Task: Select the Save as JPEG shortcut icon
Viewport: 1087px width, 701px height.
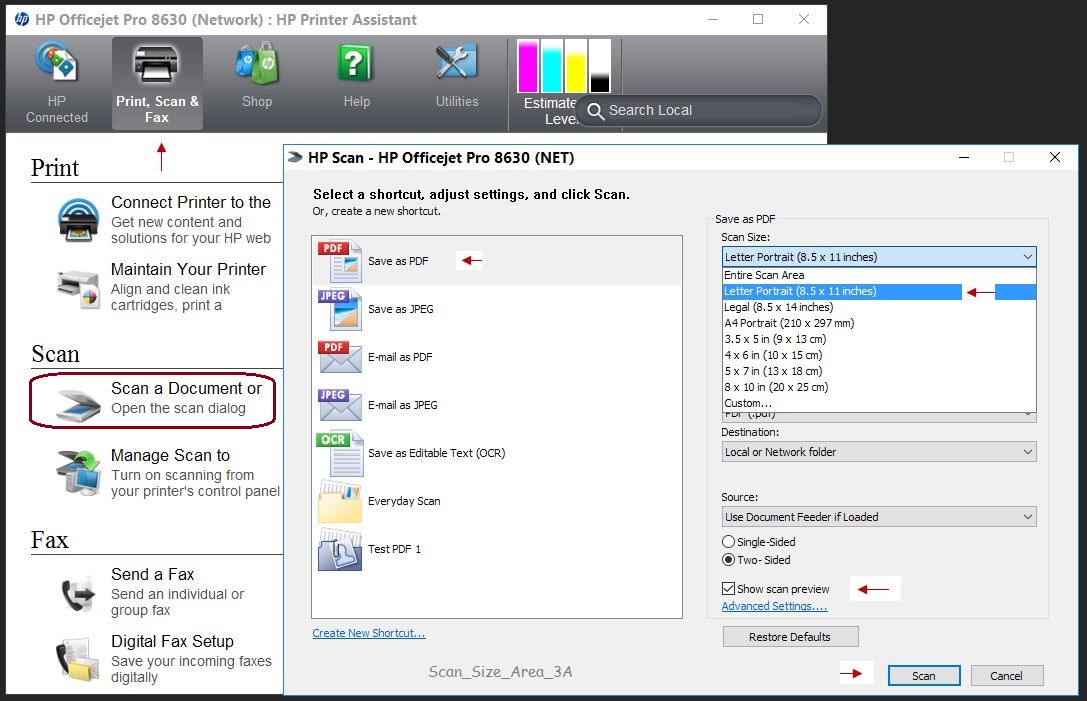Action: point(340,309)
